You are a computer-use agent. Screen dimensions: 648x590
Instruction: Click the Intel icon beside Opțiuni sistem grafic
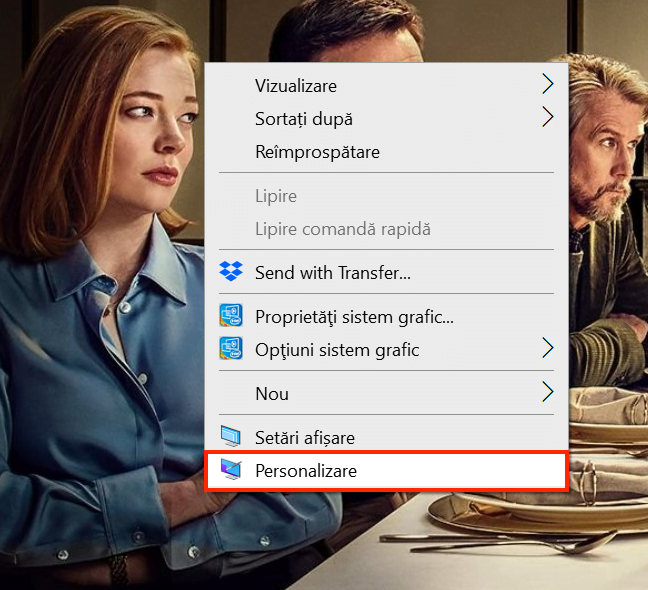pos(231,349)
